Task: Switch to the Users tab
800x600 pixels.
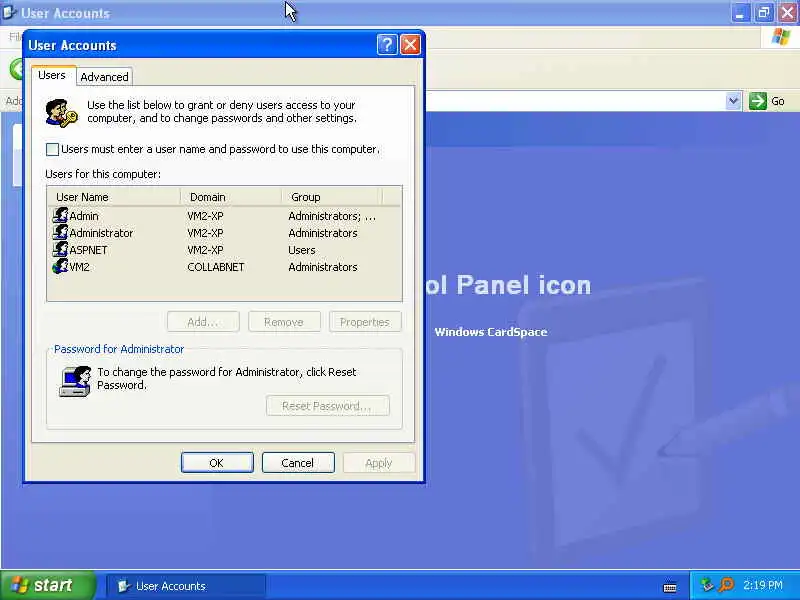Action: tap(52, 76)
